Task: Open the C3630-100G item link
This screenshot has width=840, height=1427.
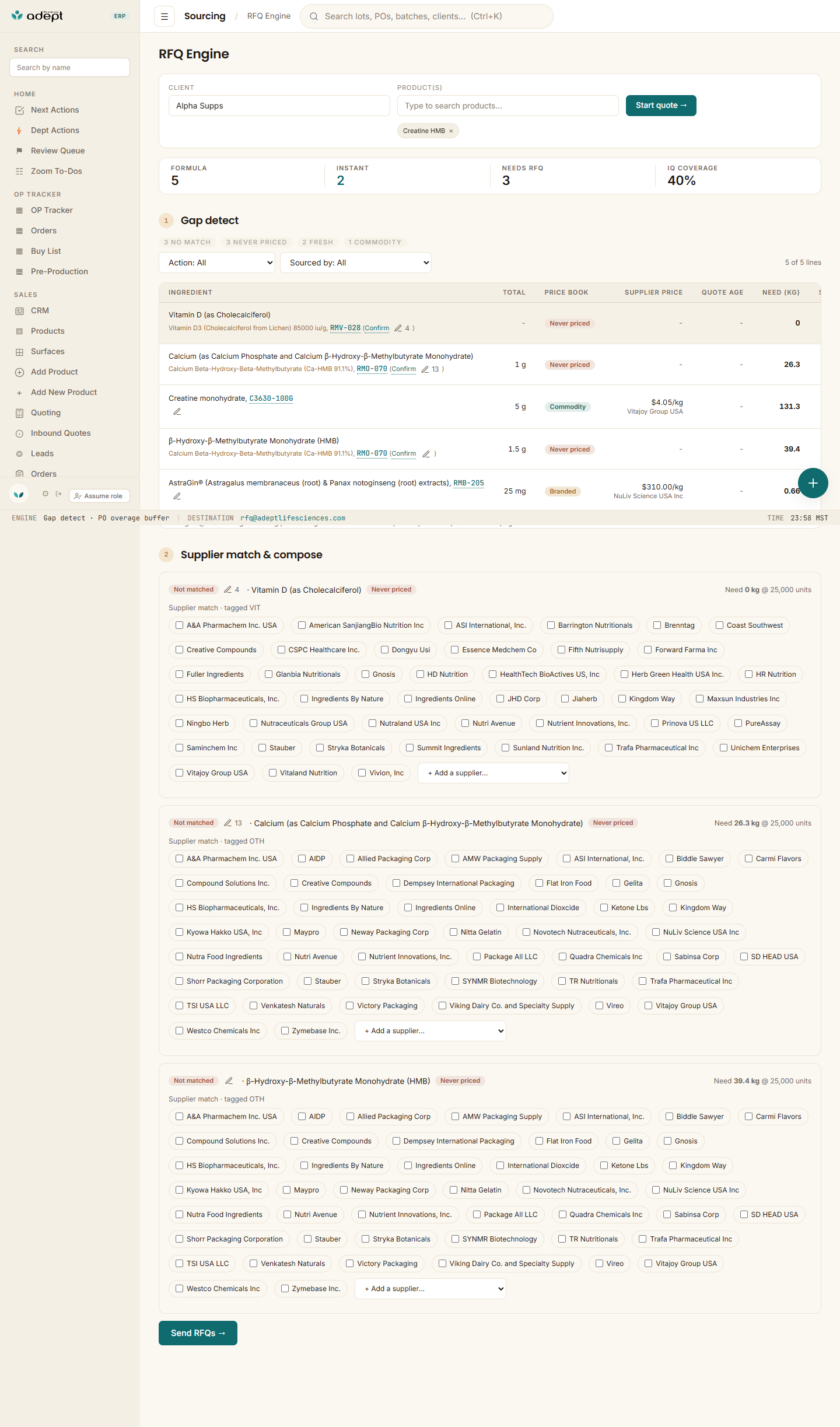Action: coord(271,398)
